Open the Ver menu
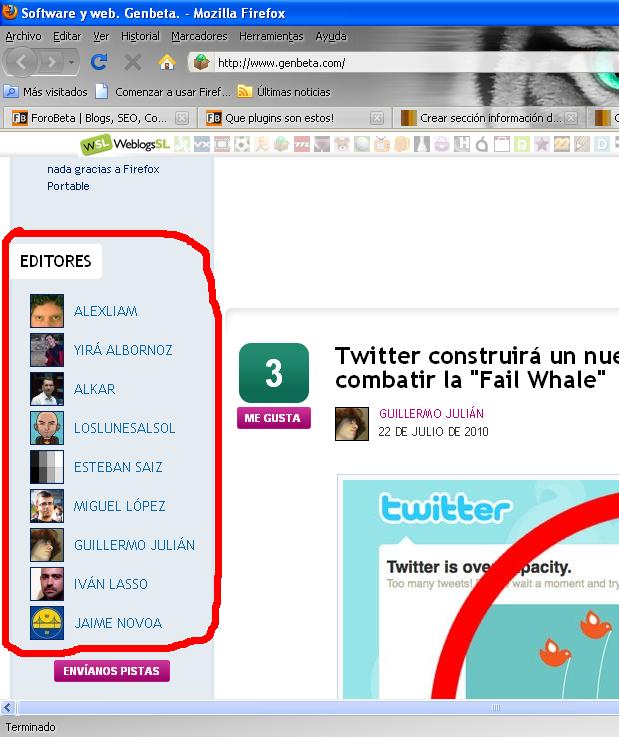The height and width of the screenshot is (748, 619). click(101, 36)
